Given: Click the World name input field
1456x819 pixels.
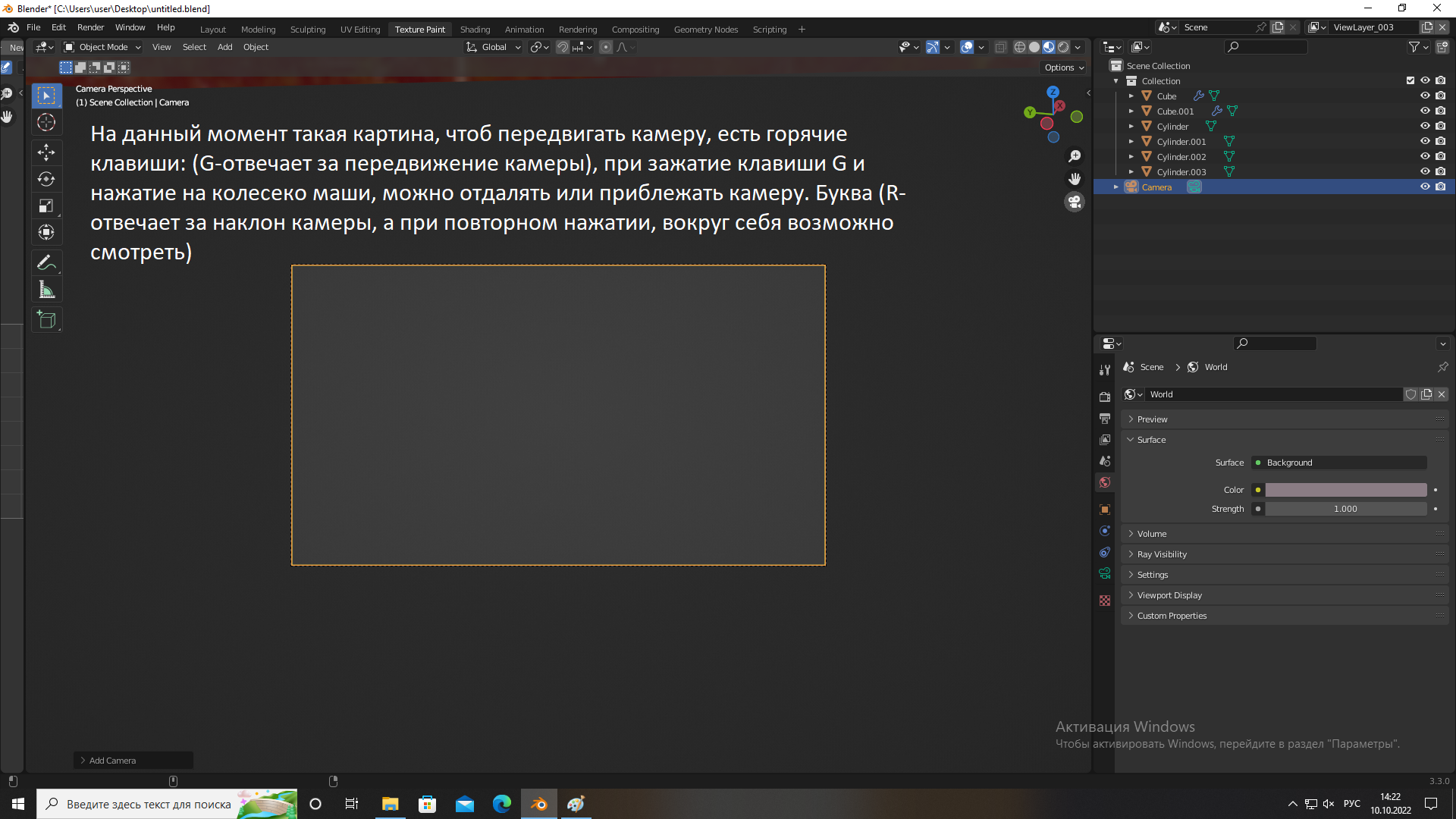Looking at the screenshot, I should (1274, 394).
